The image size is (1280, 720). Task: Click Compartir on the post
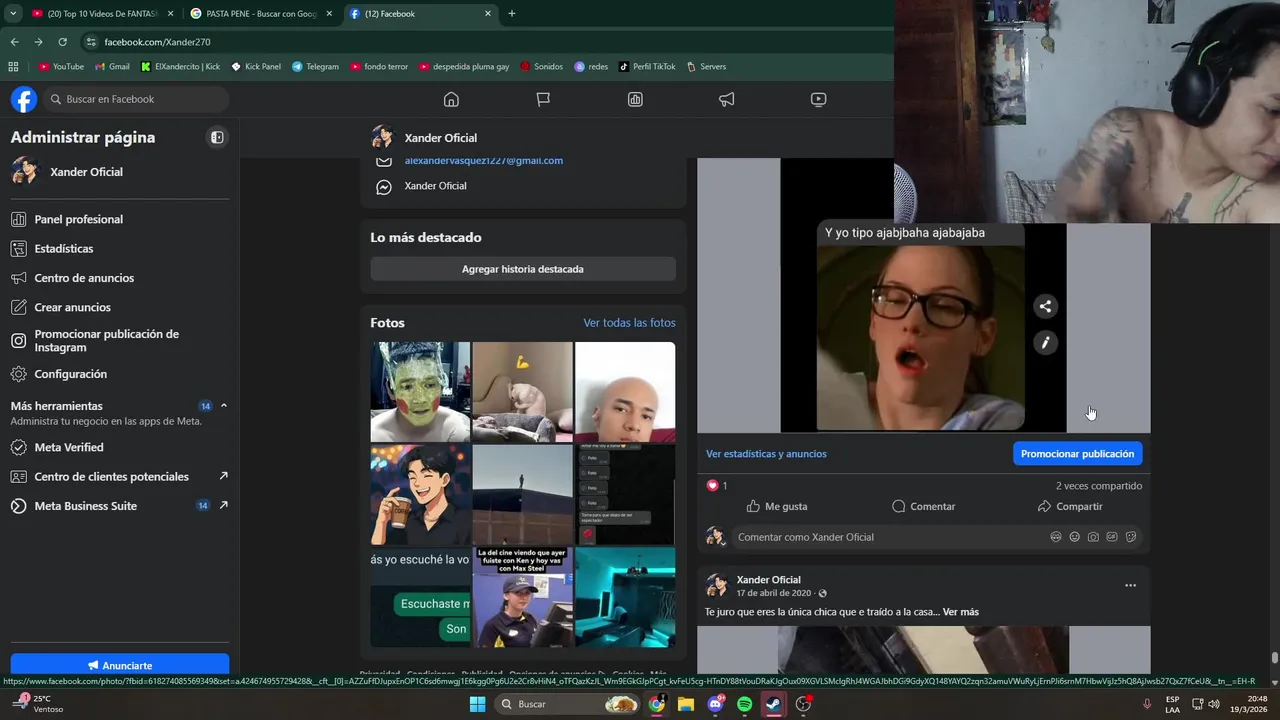[x=1069, y=506]
